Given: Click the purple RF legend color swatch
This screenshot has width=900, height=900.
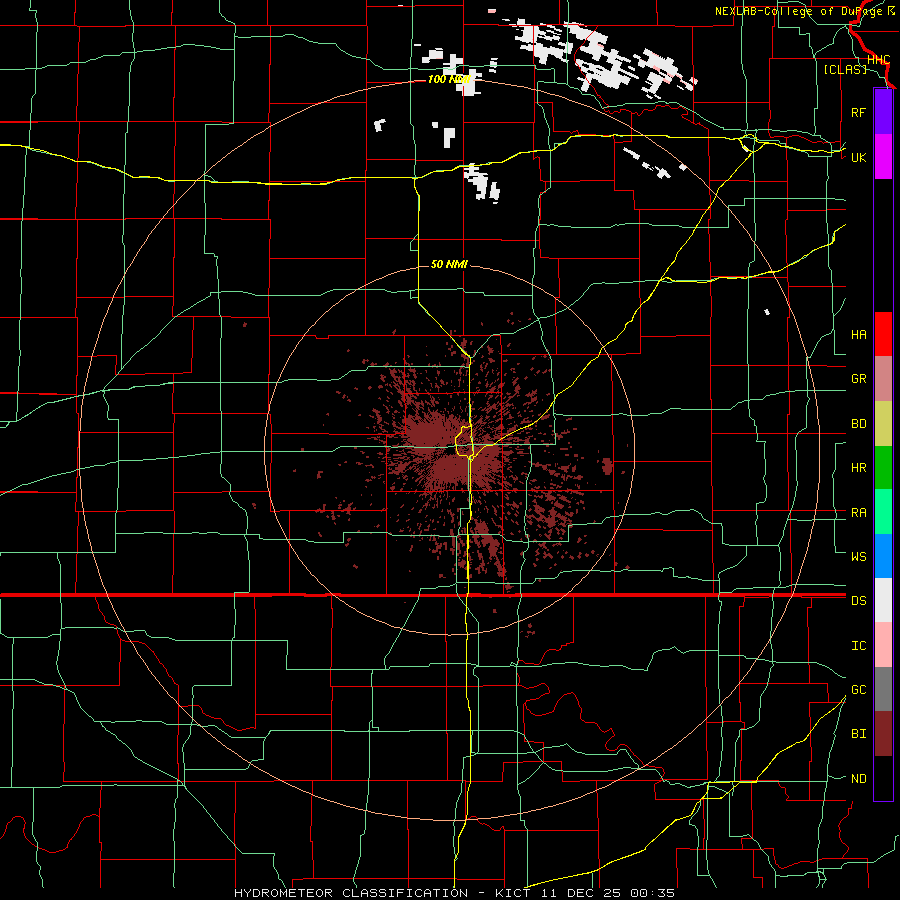Looking at the screenshot, I should pyautogui.click(x=883, y=112).
